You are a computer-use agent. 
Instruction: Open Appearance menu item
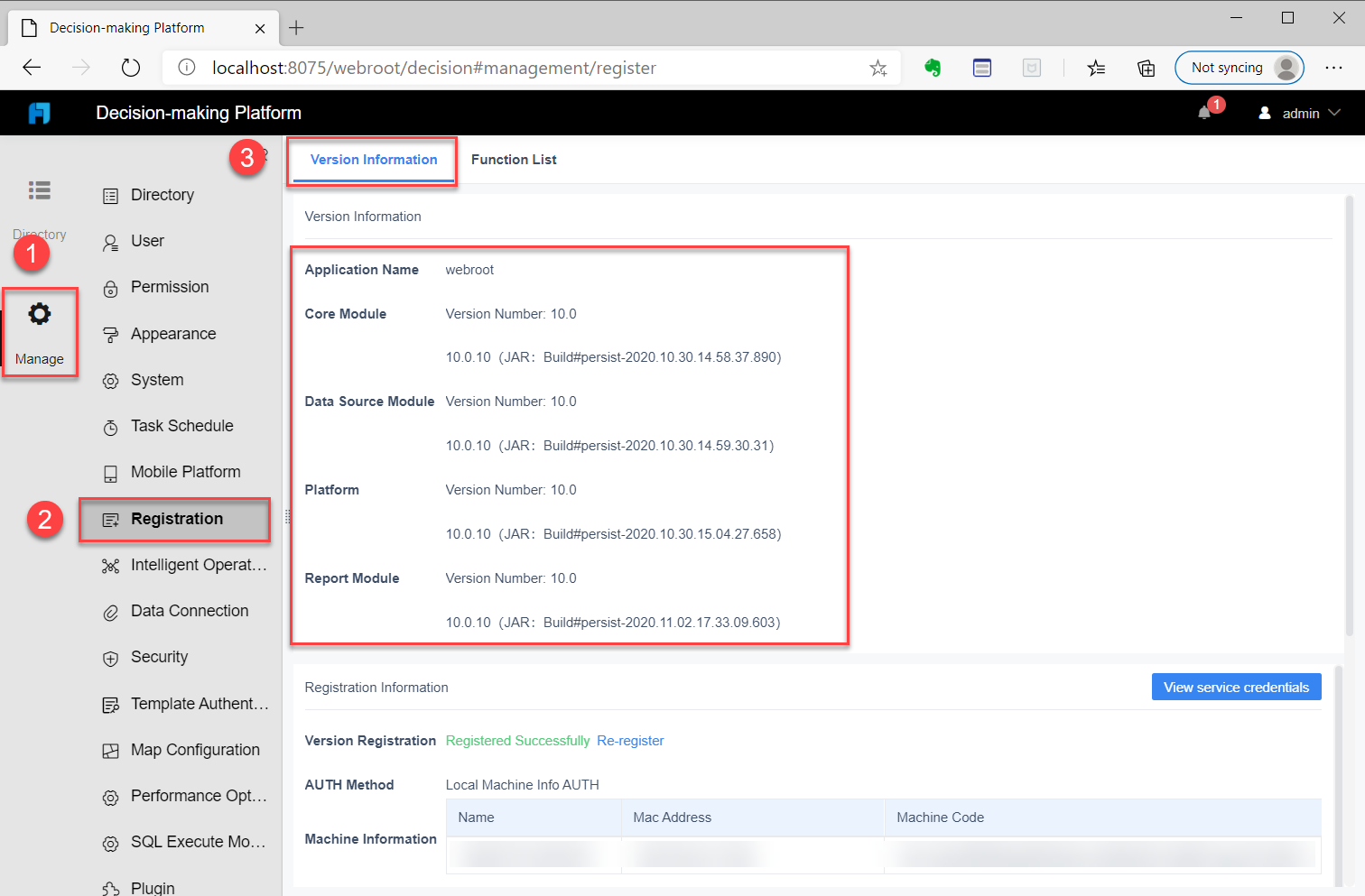[173, 334]
